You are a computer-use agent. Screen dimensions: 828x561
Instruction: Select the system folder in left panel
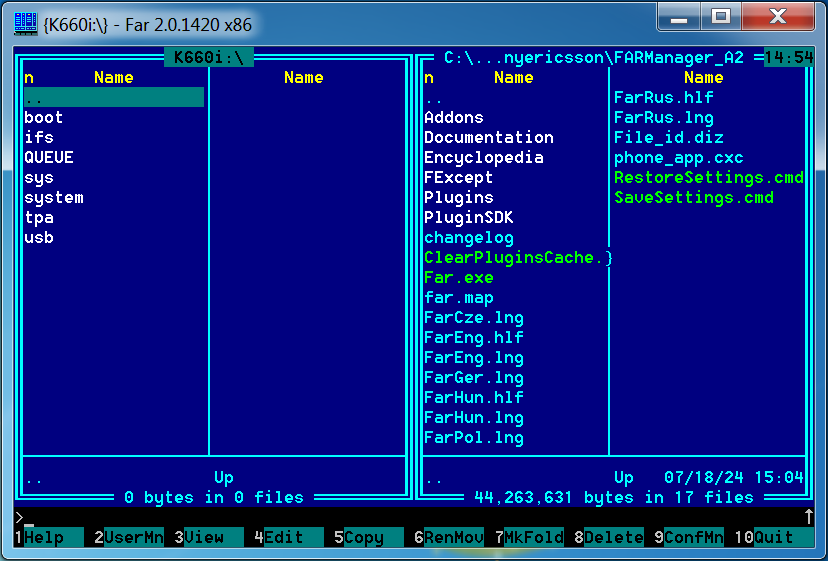[x=54, y=198]
